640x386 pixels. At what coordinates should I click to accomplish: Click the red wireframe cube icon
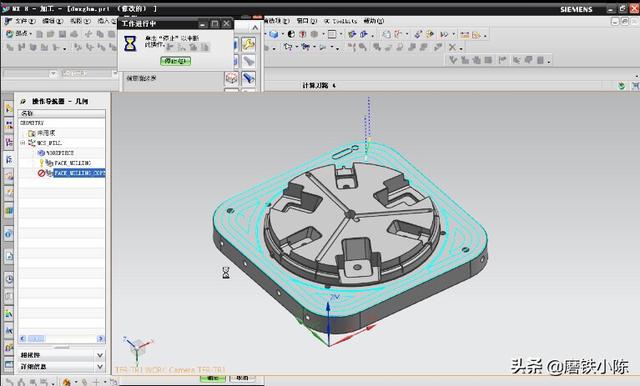[x=231, y=78]
